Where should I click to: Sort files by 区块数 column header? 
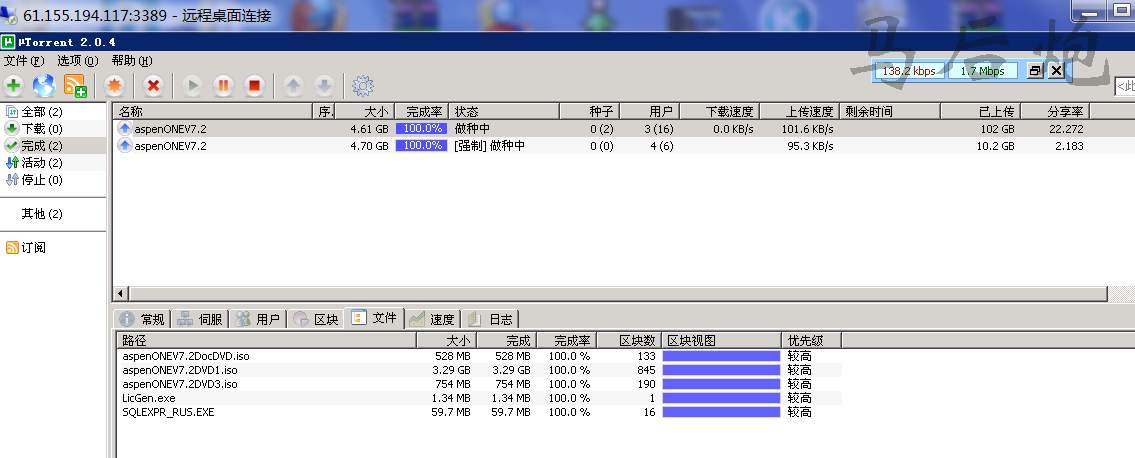(x=628, y=341)
